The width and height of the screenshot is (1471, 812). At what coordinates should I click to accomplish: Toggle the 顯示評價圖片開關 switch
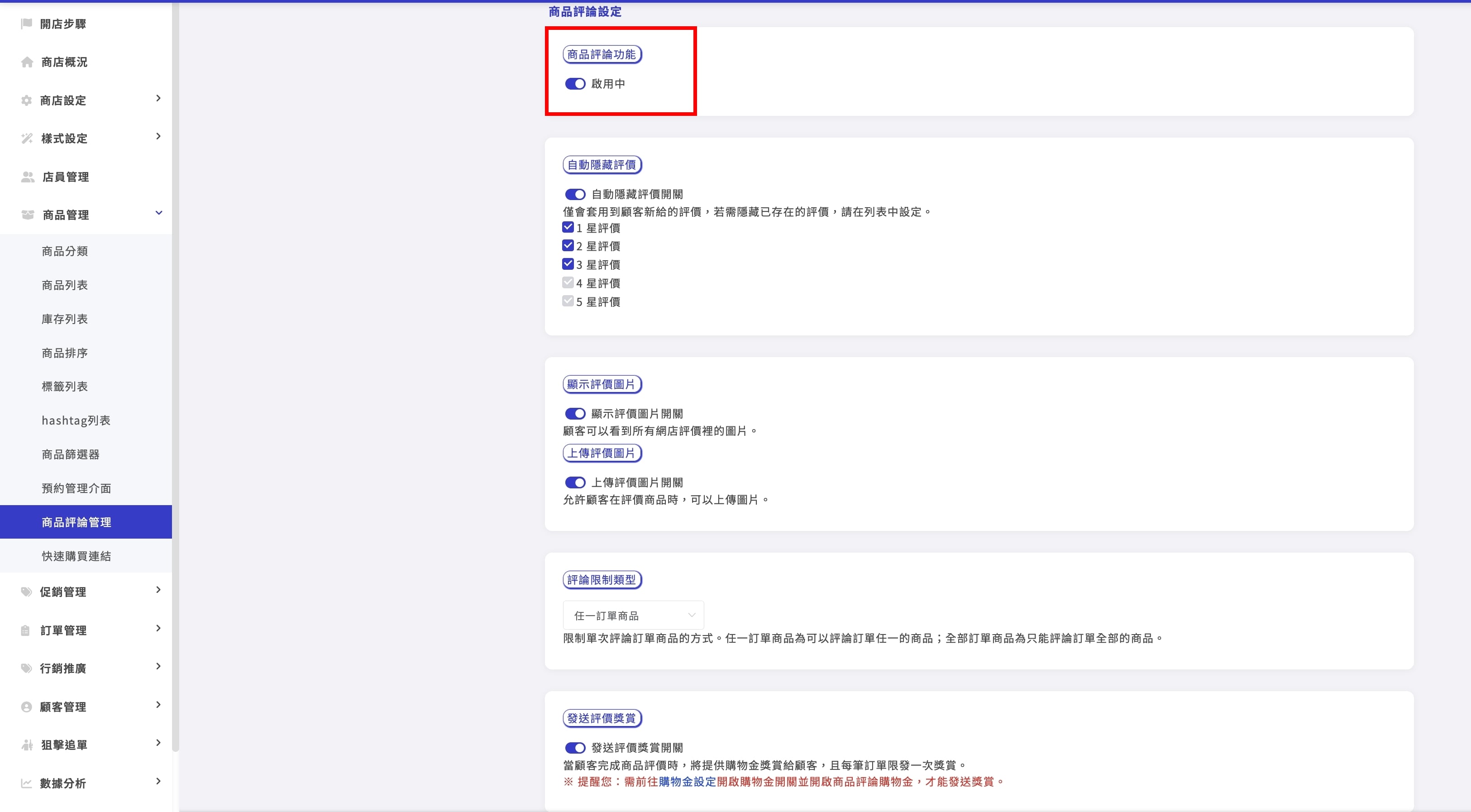tap(575, 413)
